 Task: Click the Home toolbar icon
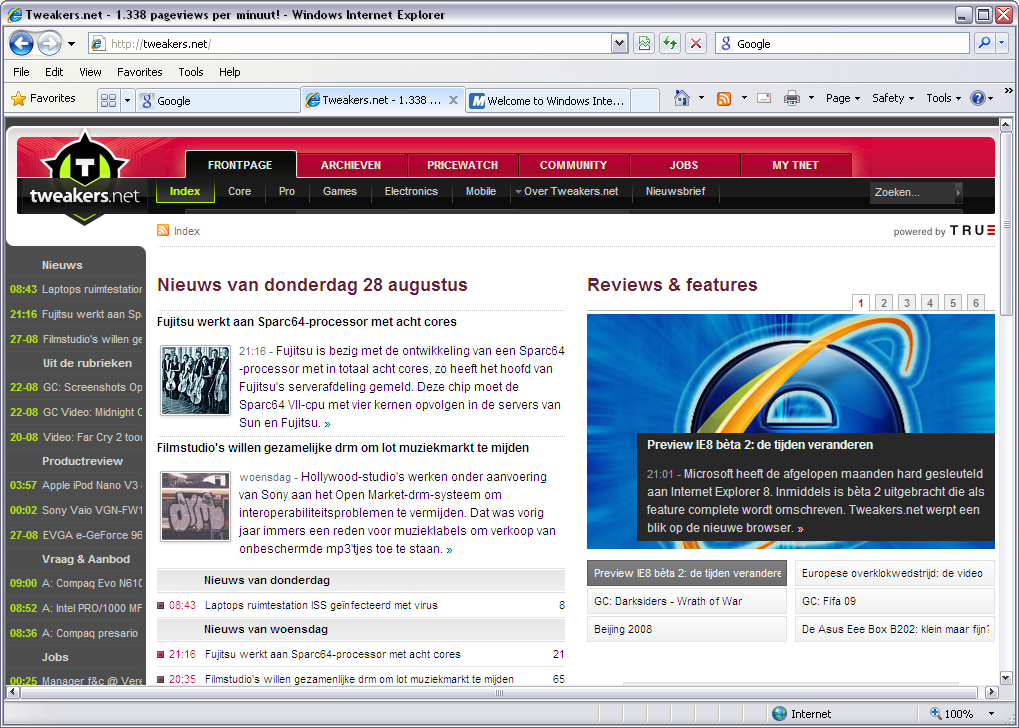pyautogui.click(x=682, y=98)
